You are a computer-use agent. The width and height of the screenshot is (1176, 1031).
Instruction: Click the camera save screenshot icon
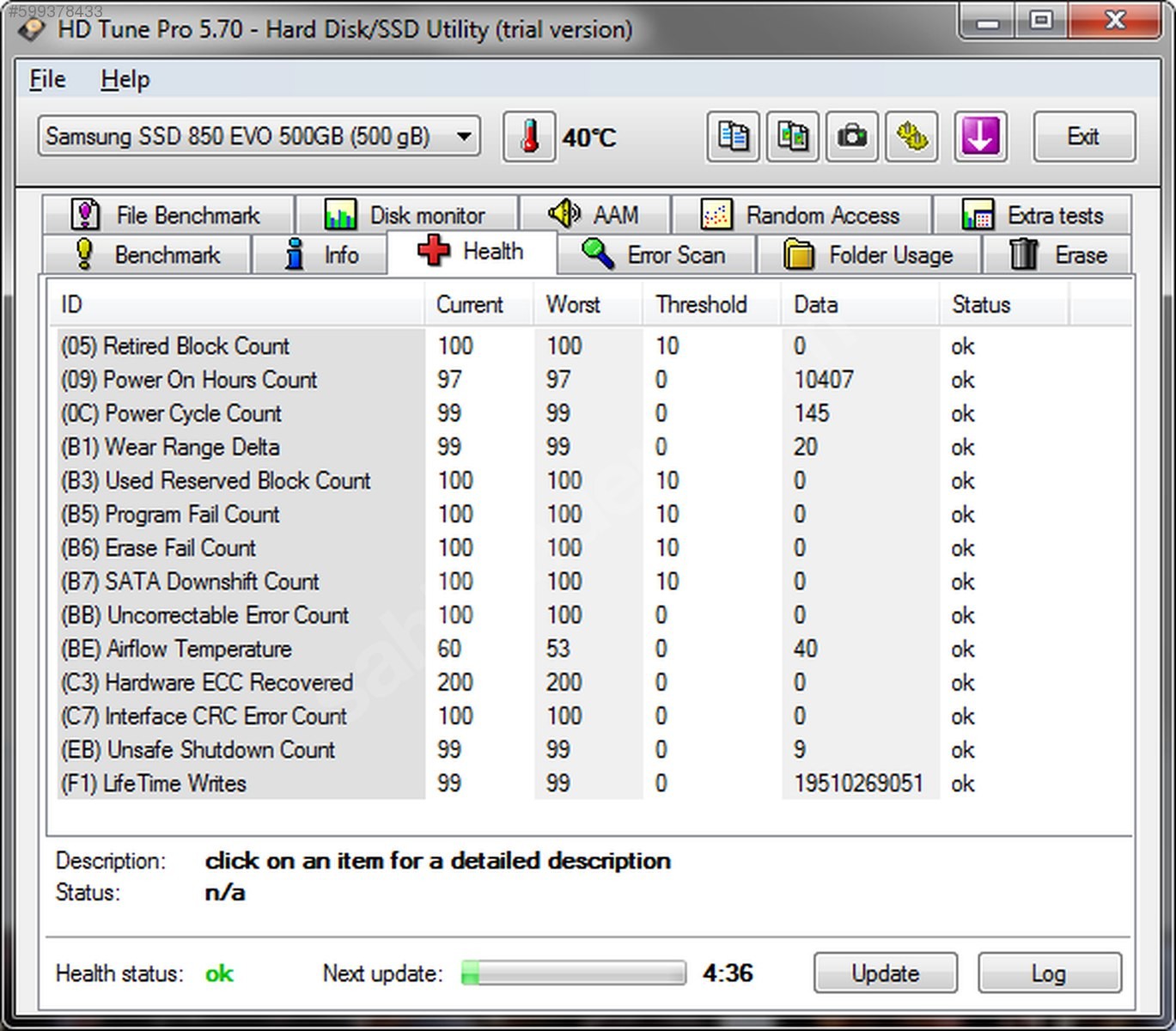(851, 137)
